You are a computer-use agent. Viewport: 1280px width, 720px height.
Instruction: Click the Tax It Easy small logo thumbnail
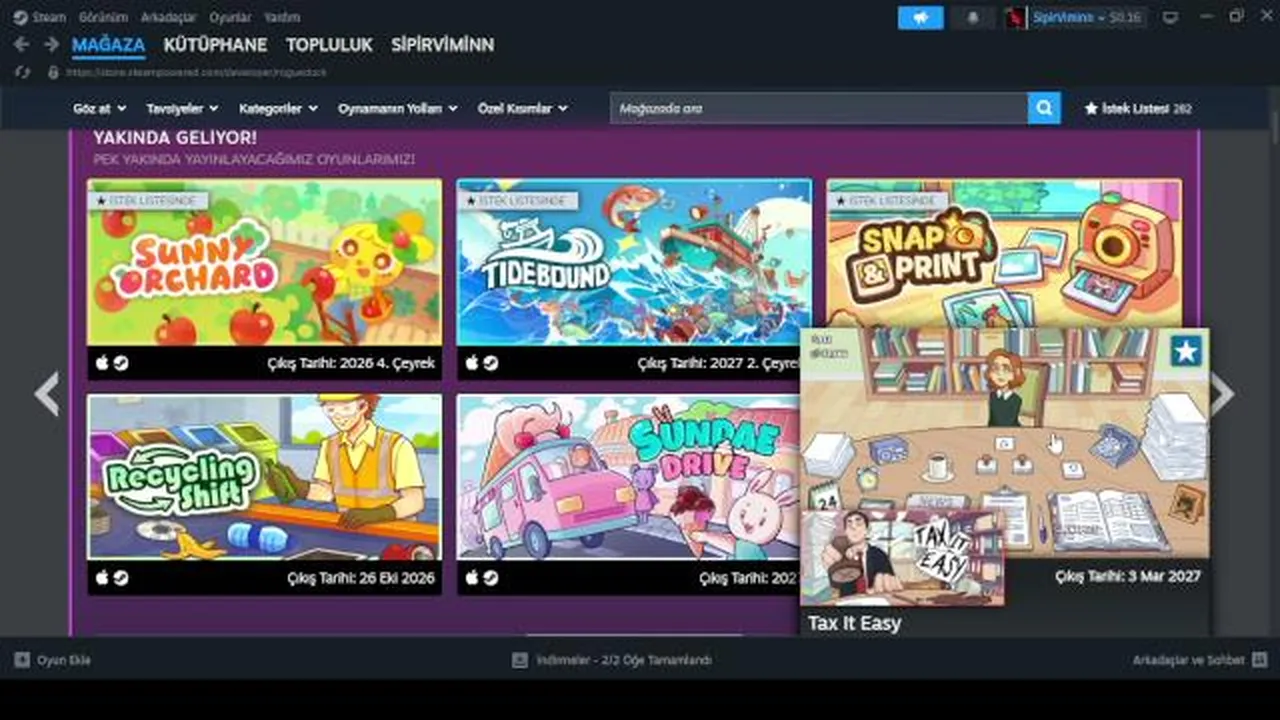(902, 558)
